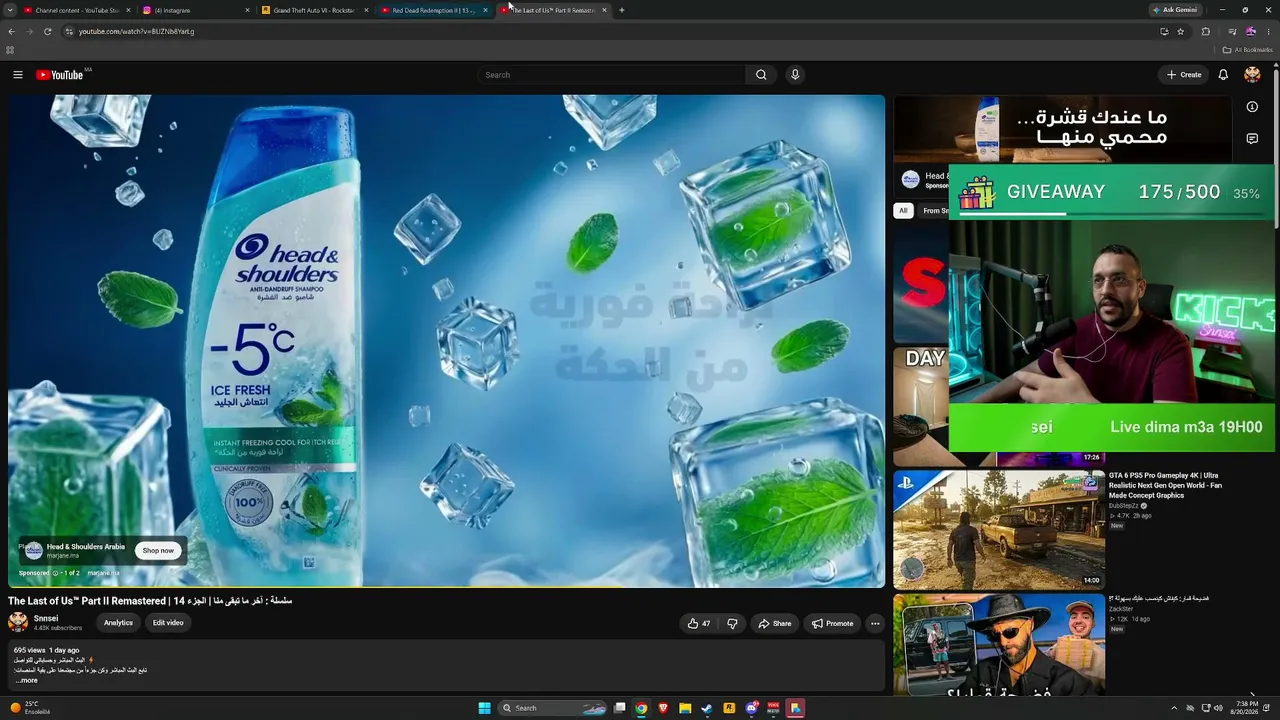
Task: Open the YouTube guide hamburger menu
Action: tap(17, 75)
